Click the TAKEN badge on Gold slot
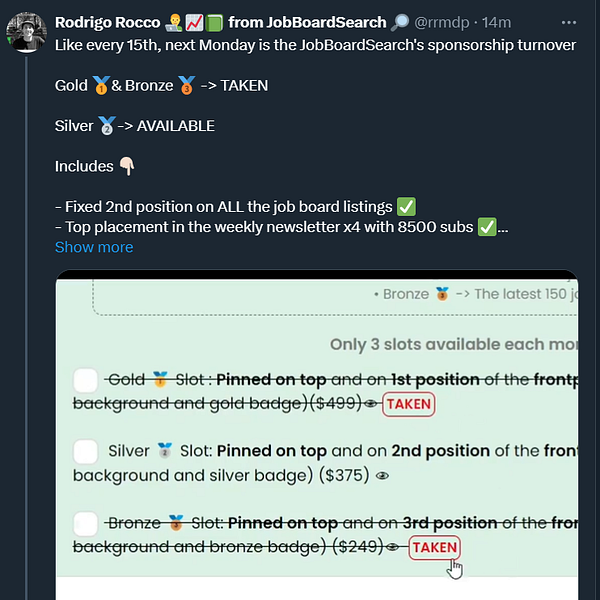The height and width of the screenshot is (600, 600). coord(409,404)
